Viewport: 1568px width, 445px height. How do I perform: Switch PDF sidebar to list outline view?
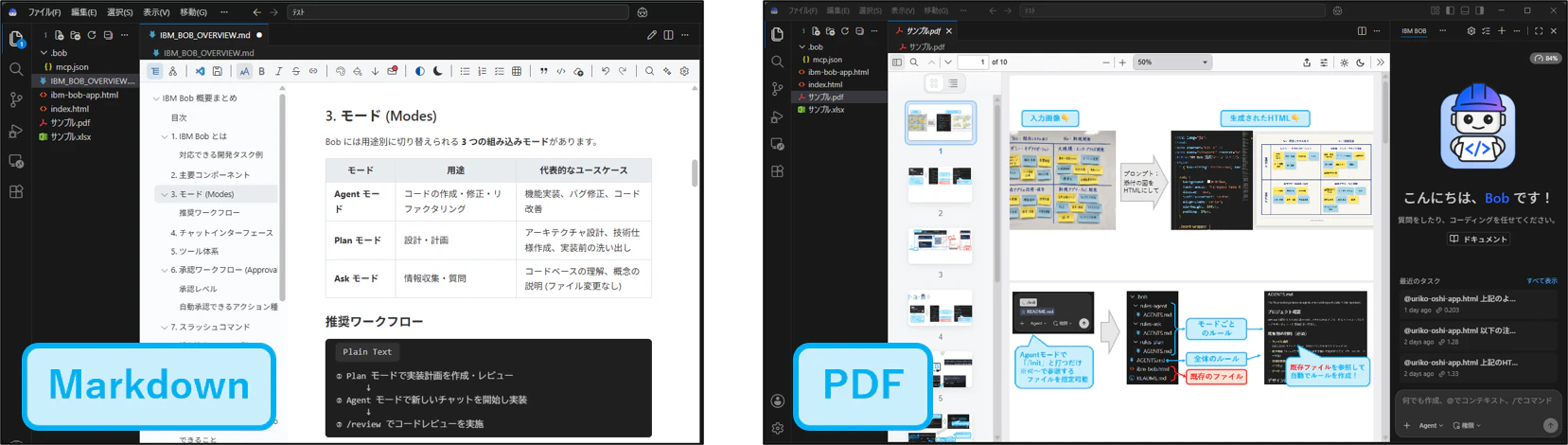click(x=953, y=83)
